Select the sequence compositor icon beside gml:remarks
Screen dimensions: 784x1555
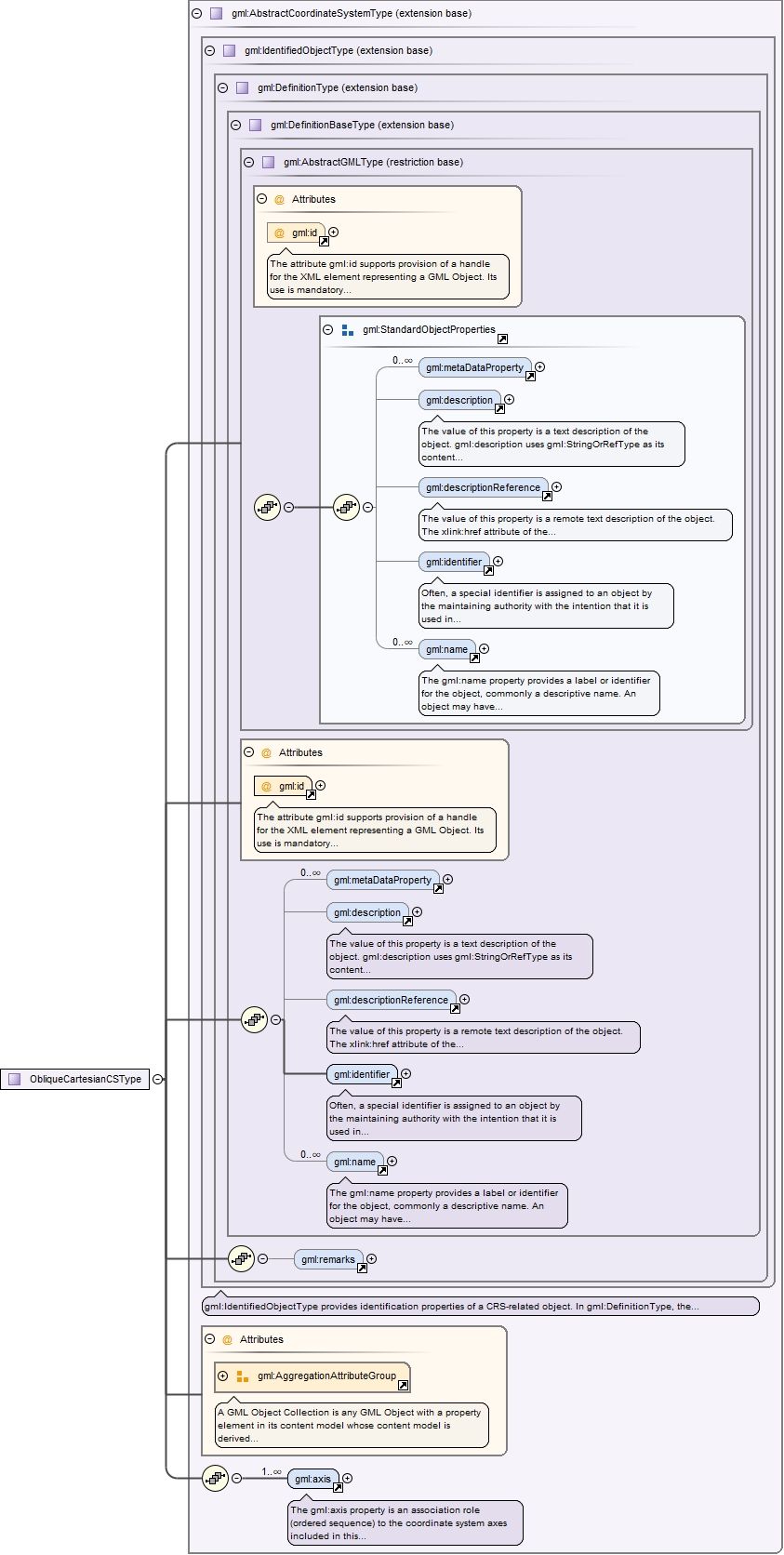[x=241, y=1258]
